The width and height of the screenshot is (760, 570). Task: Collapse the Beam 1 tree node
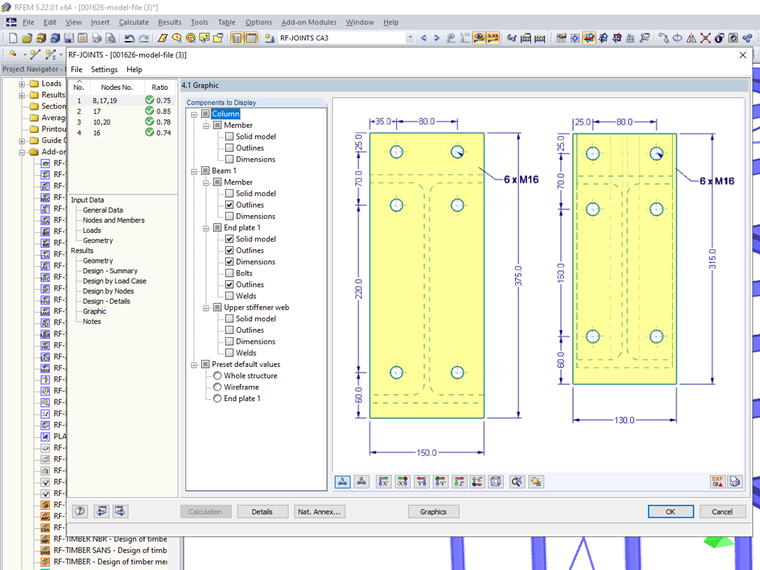tap(194, 171)
